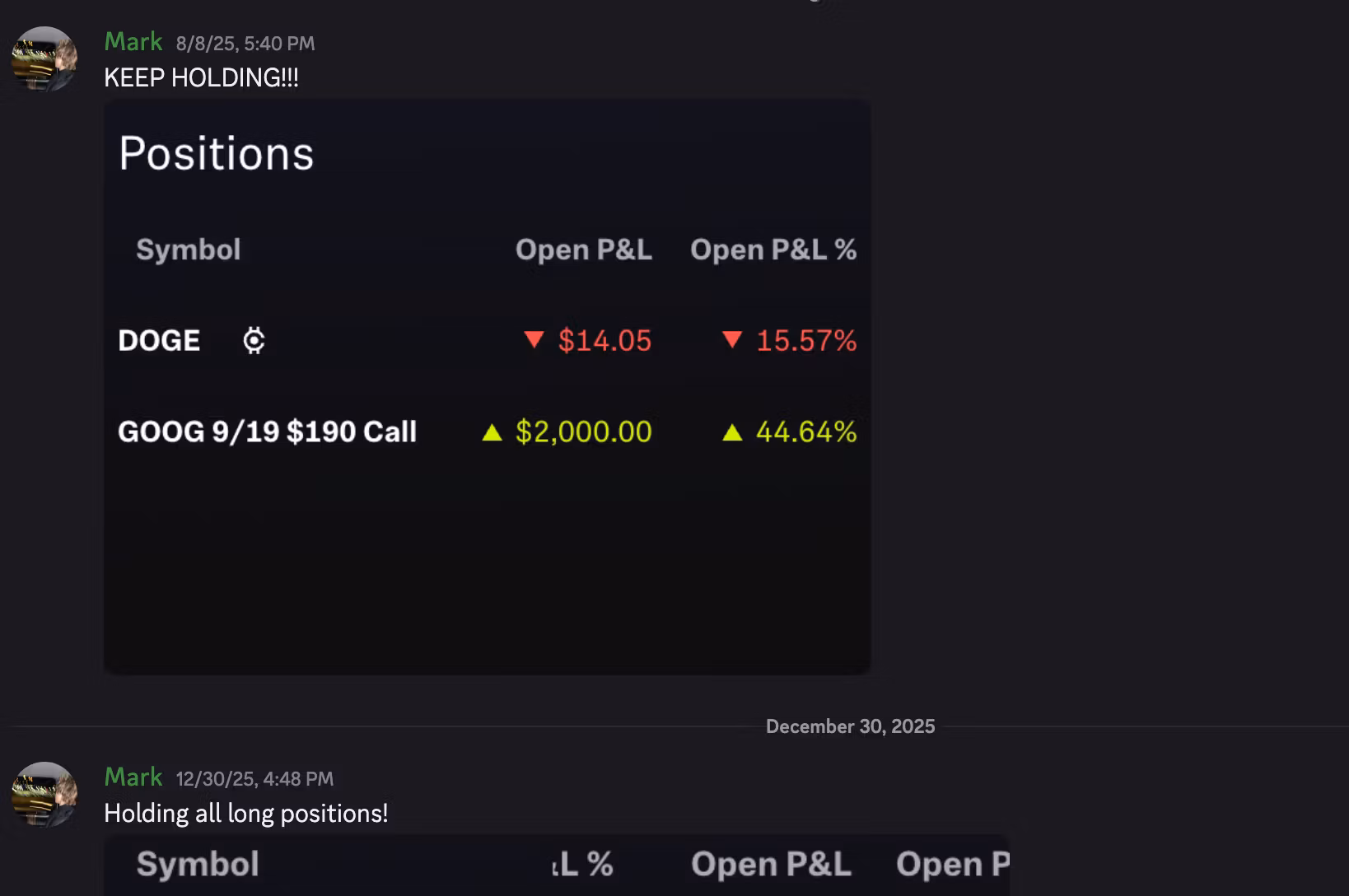Click the December 30, 2025 date divider

[850, 726]
